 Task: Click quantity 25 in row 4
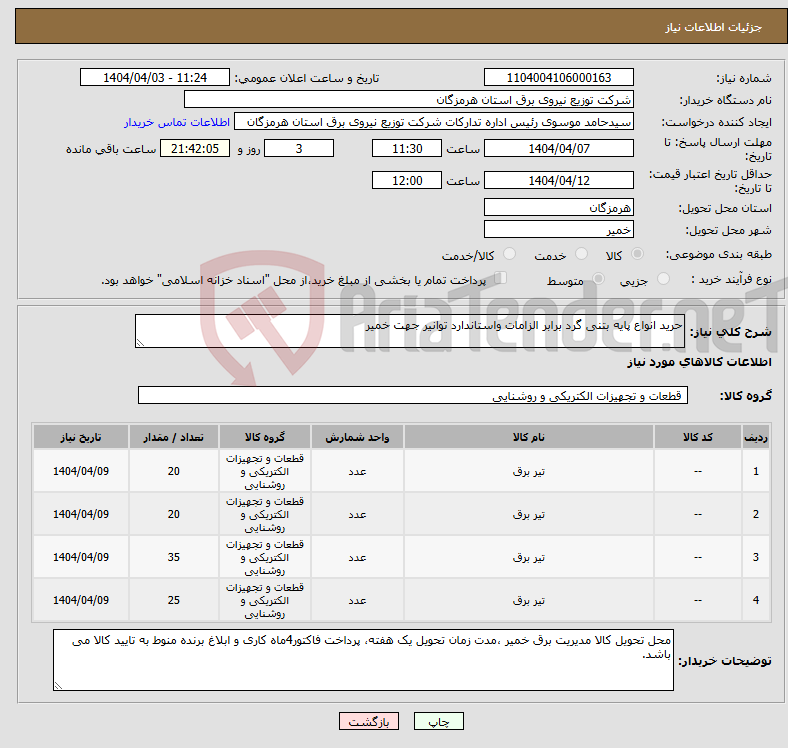pyautogui.click(x=174, y=600)
